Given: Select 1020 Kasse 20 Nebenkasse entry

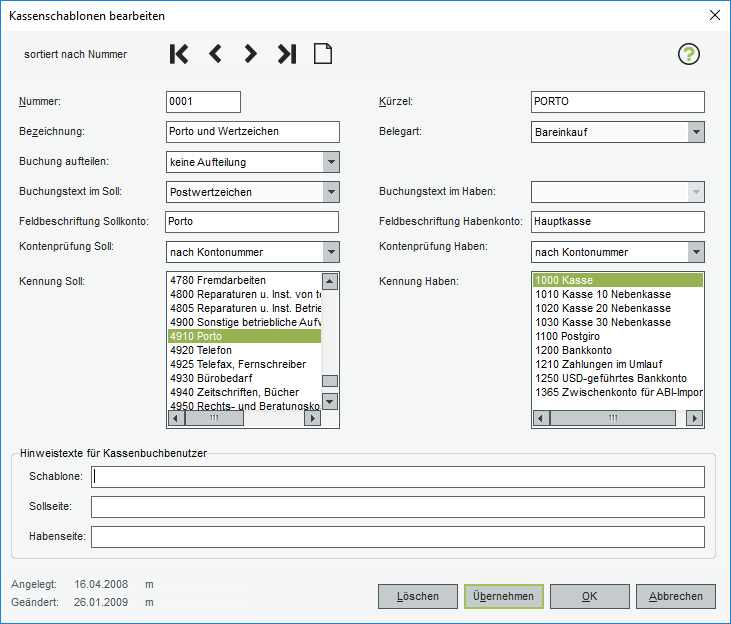Looking at the screenshot, I should click(x=618, y=308).
